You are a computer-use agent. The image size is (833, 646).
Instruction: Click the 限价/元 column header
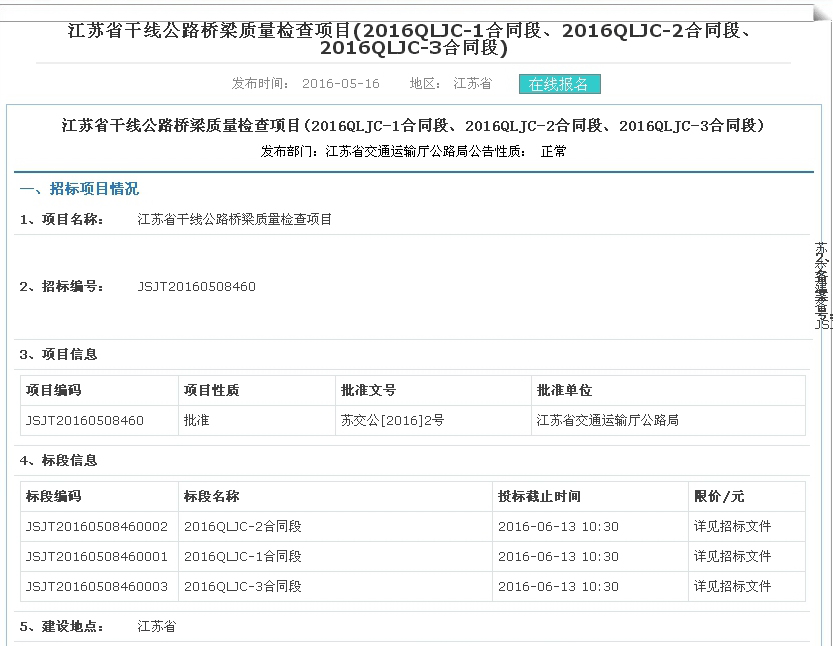click(719, 496)
